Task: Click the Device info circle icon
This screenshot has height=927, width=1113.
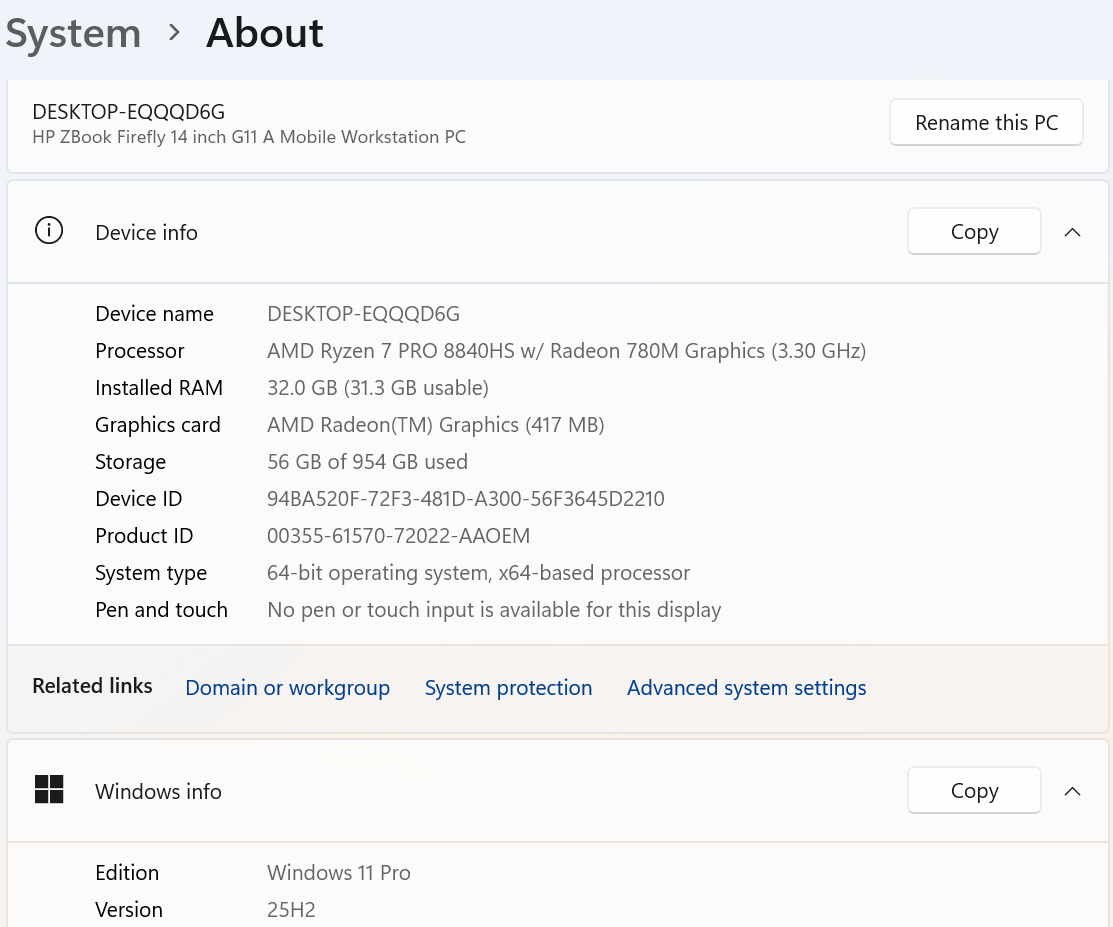Action: pyautogui.click(x=49, y=231)
